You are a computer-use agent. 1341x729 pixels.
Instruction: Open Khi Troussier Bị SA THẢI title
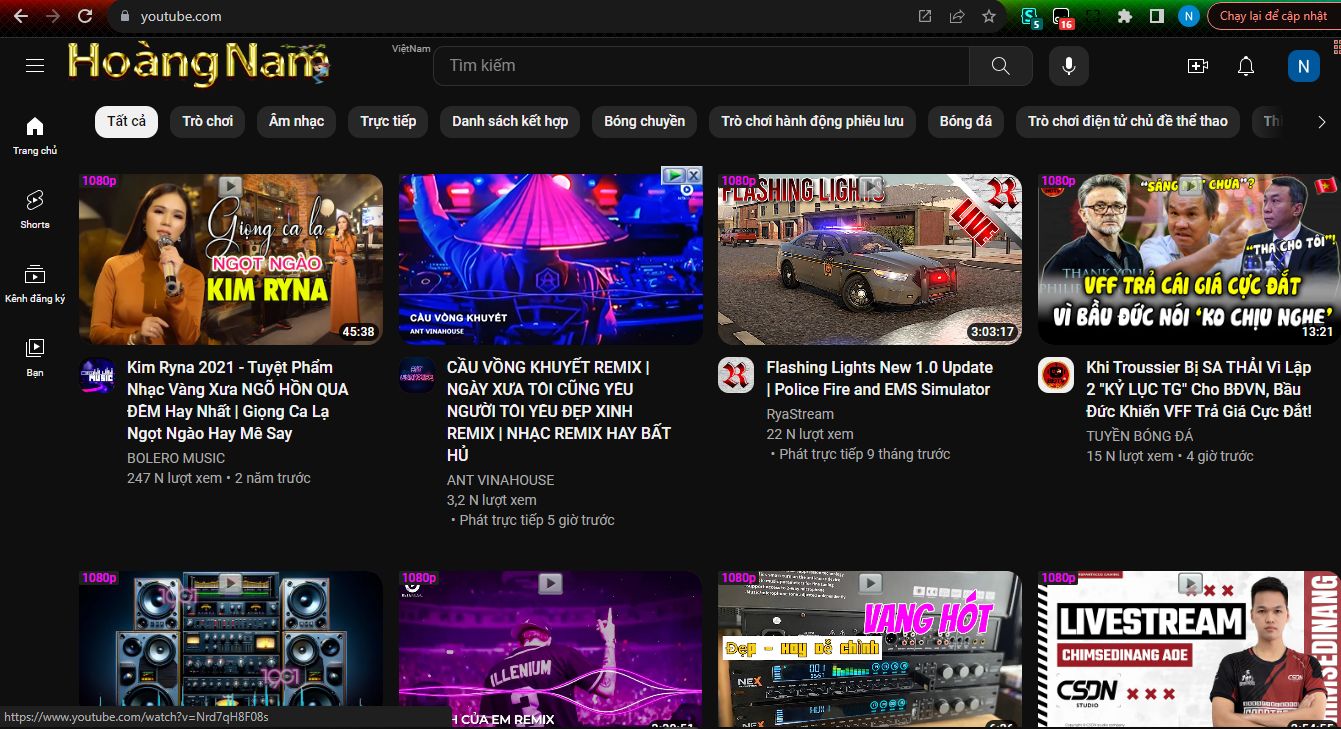point(1199,389)
